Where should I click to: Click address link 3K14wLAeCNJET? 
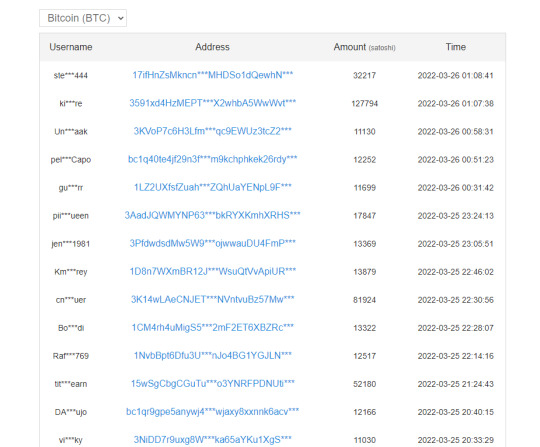click(212, 300)
